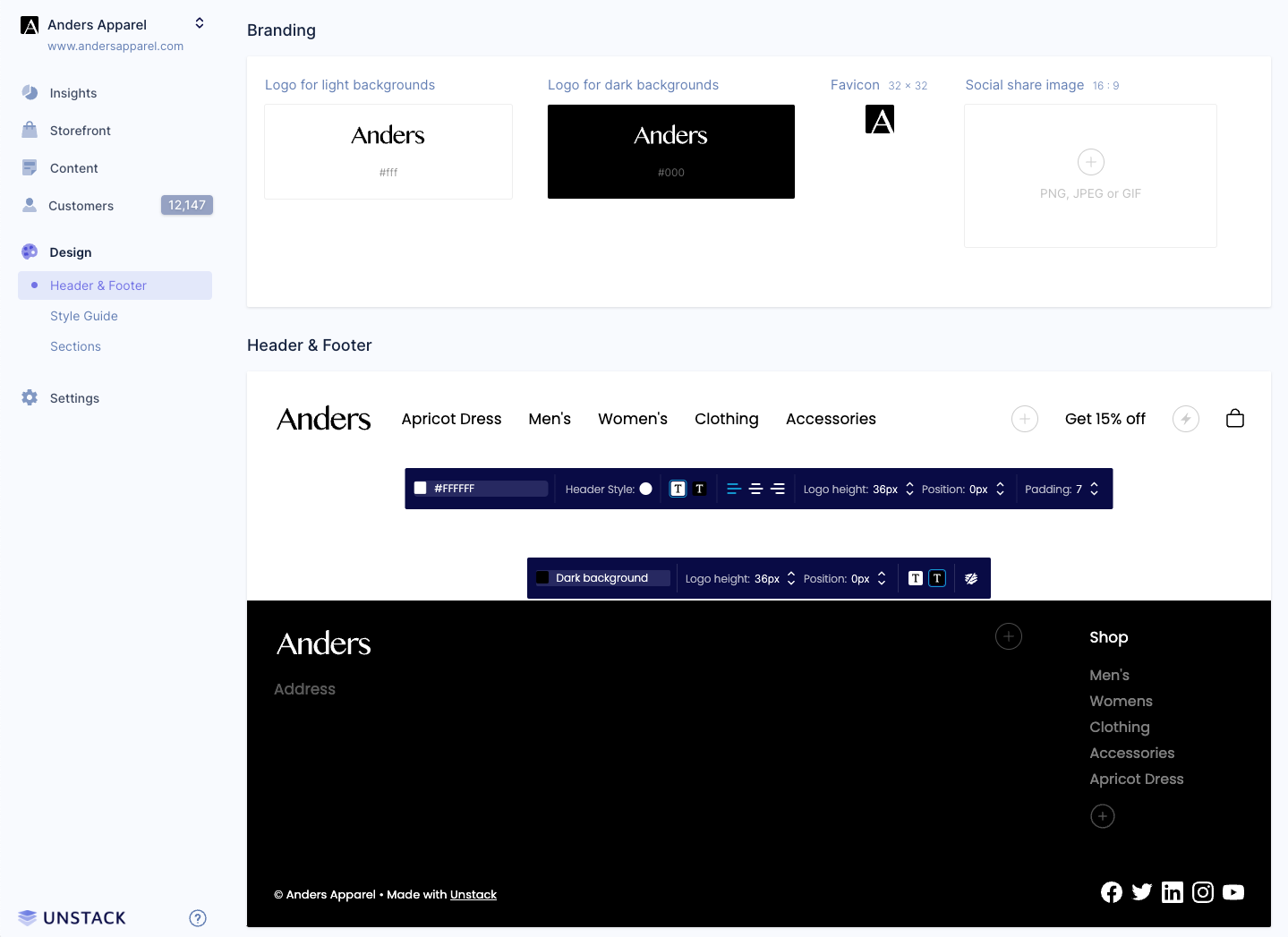
Task: Select right alignment in header toolbar
Action: point(778,489)
